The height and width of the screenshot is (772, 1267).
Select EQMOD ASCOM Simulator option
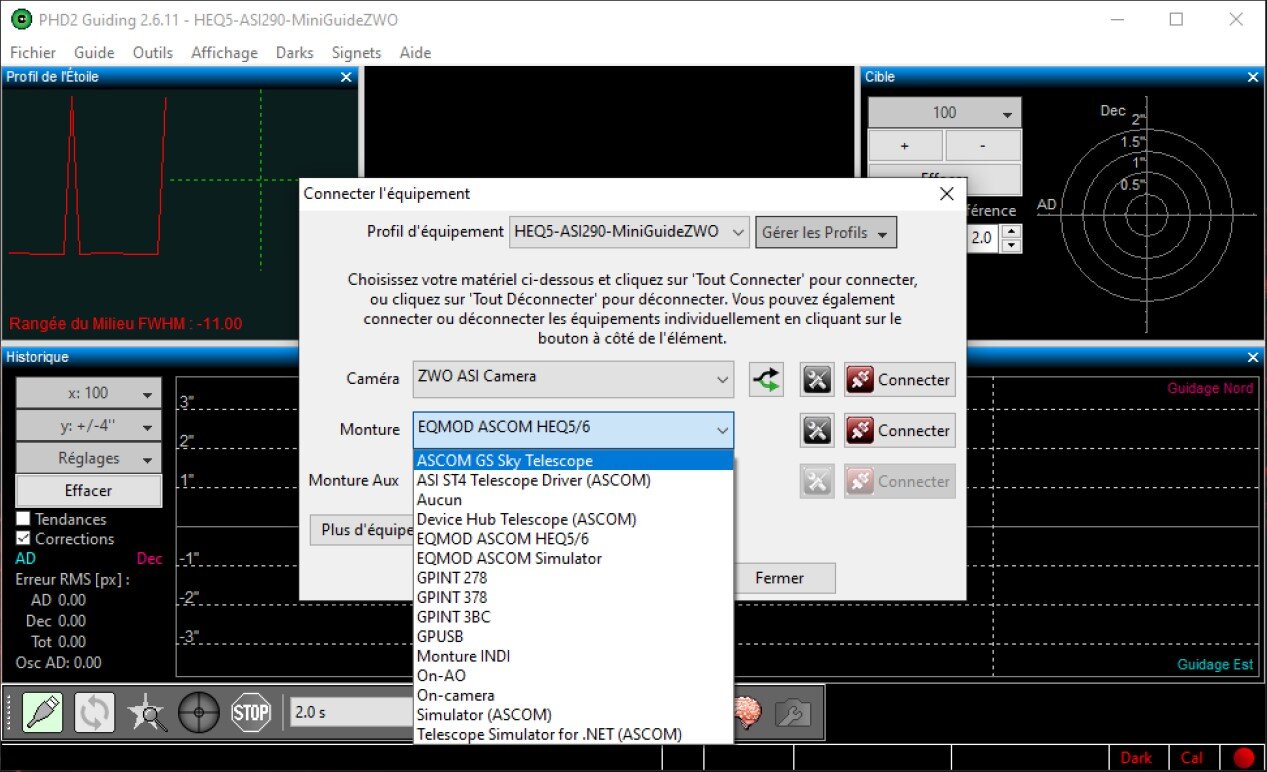(x=573, y=558)
